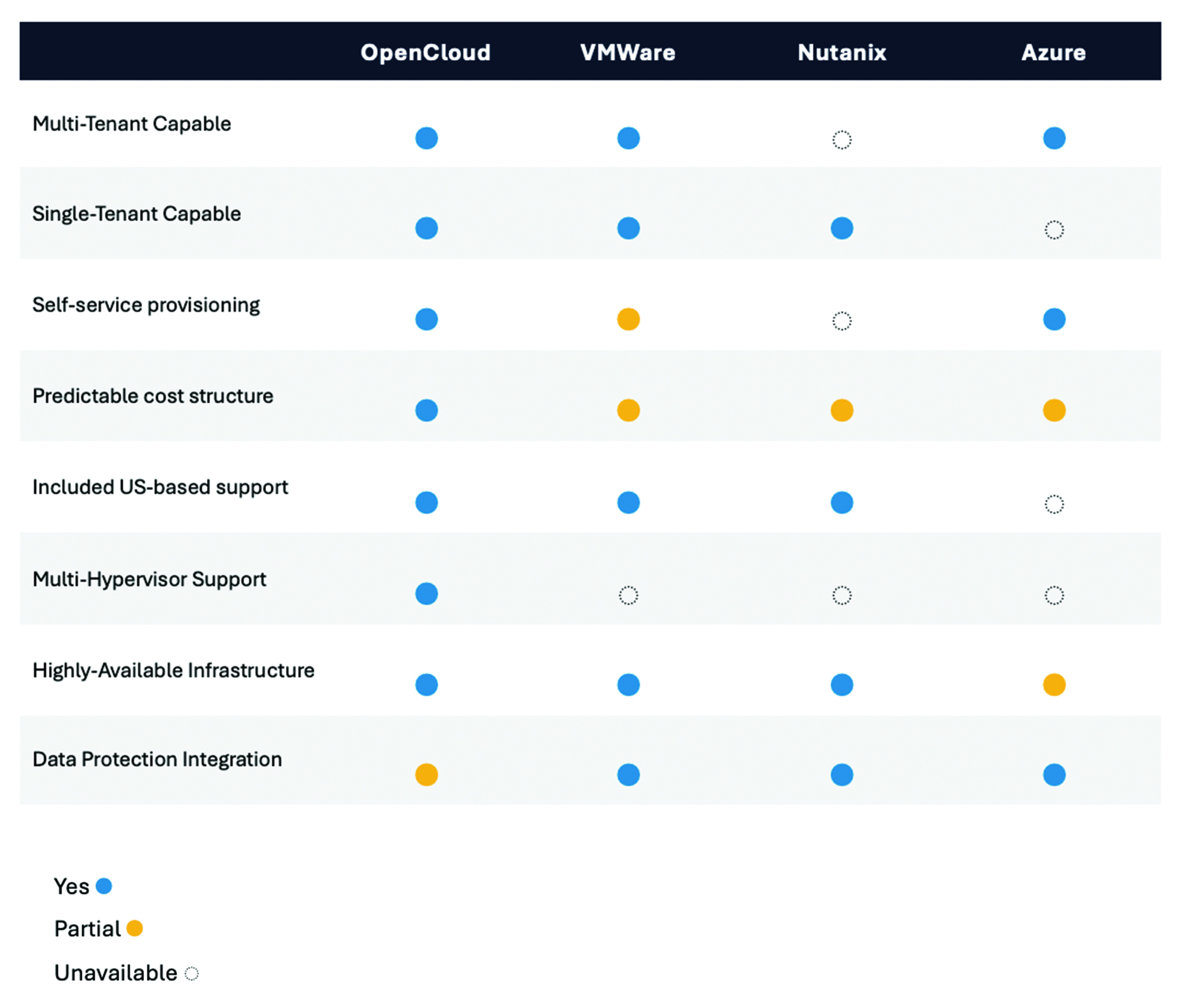The height and width of the screenshot is (1008, 1181).
Task: Click Nutanix's blue dot for Data Protection Integration
Action: (x=842, y=775)
